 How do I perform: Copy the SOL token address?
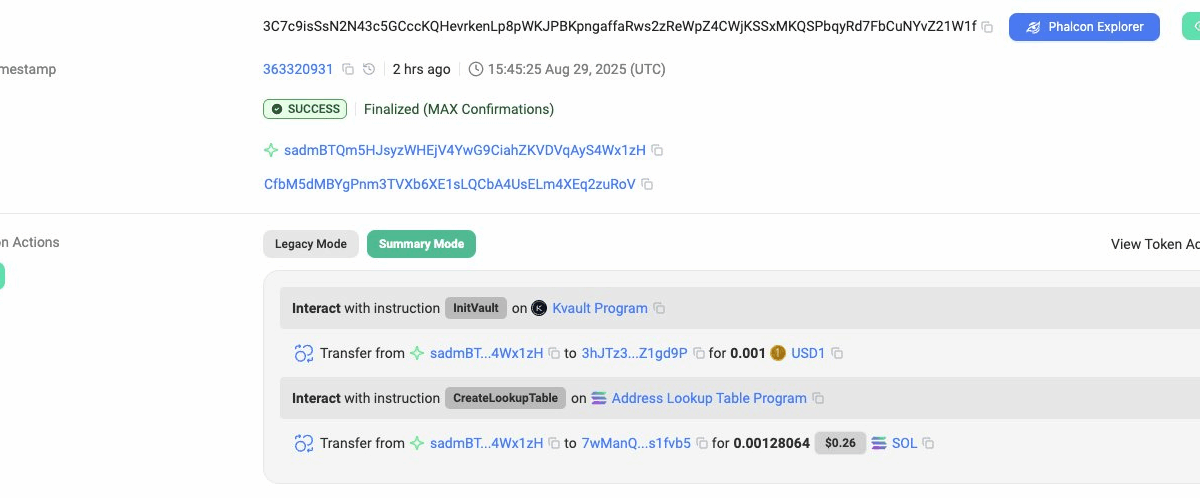pos(928,443)
